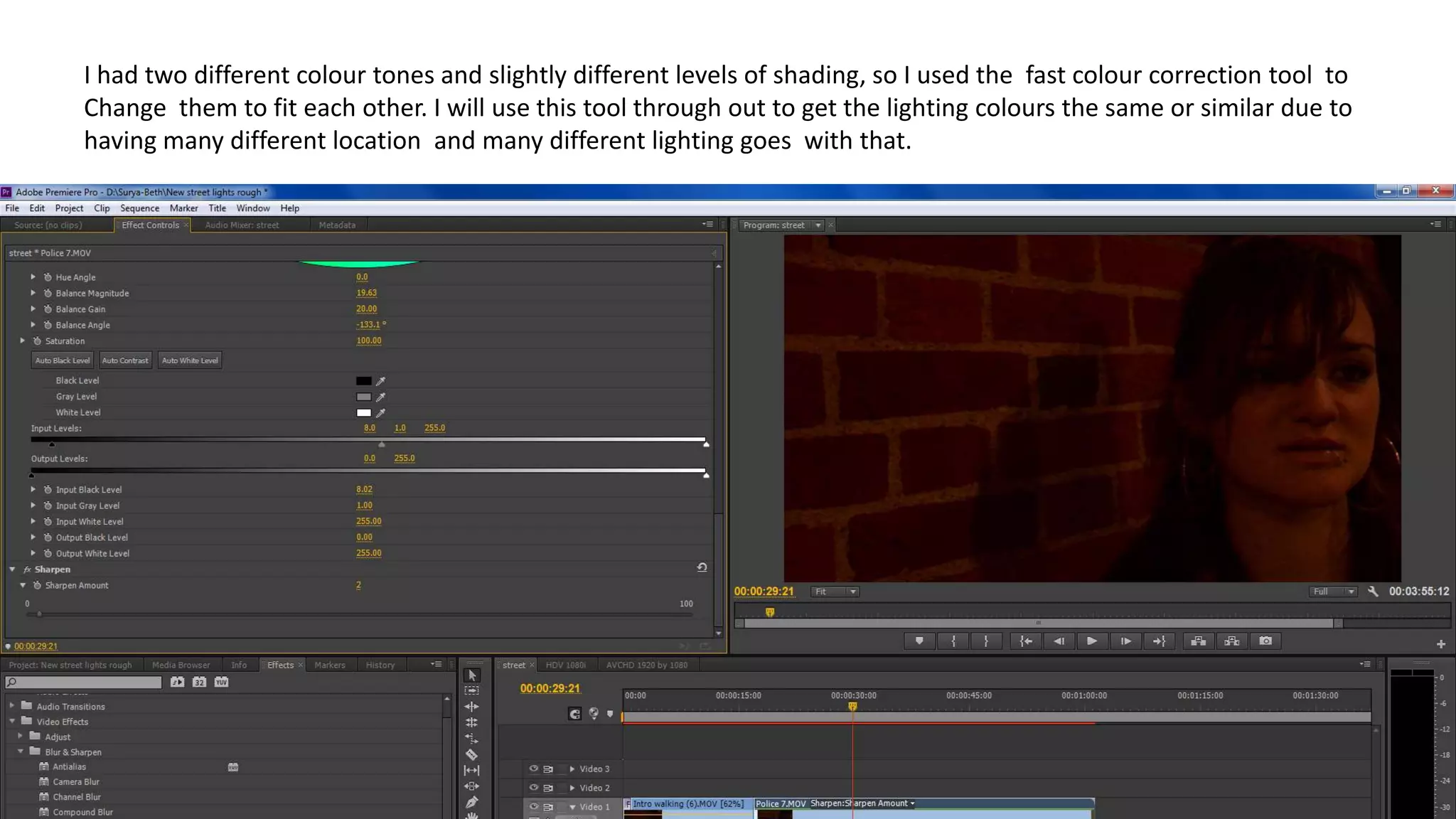Toggle Saturation animation stopwatch
The height and width of the screenshot is (819, 1456).
(37, 341)
